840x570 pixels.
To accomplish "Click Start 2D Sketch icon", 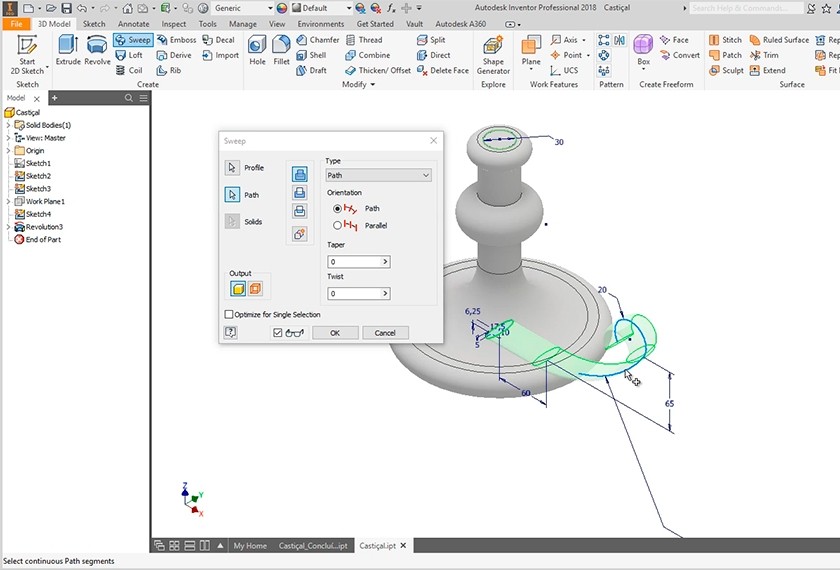I will click(x=28, y=49).
